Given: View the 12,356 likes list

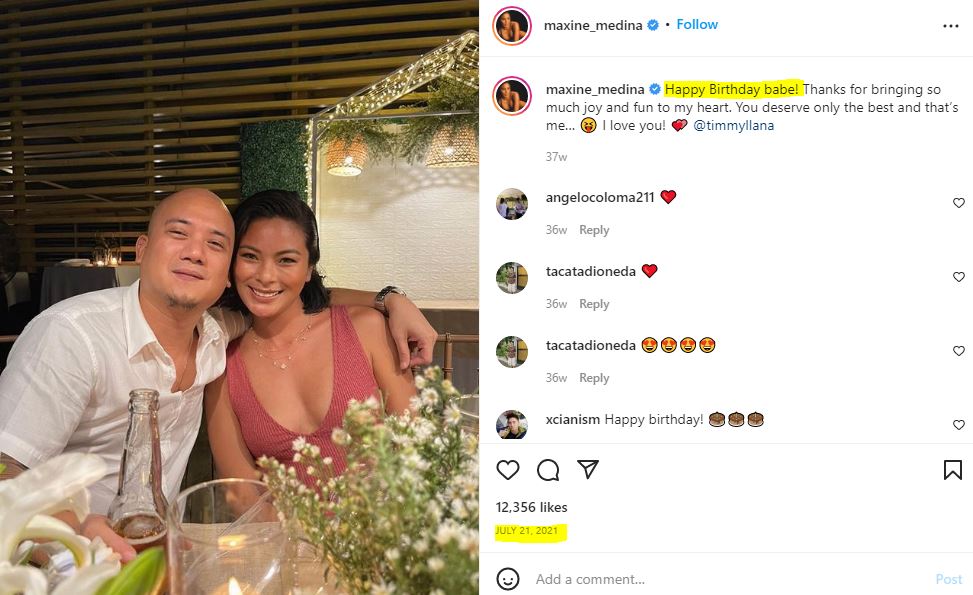Looking at the screenshot, I should [531, 507].
